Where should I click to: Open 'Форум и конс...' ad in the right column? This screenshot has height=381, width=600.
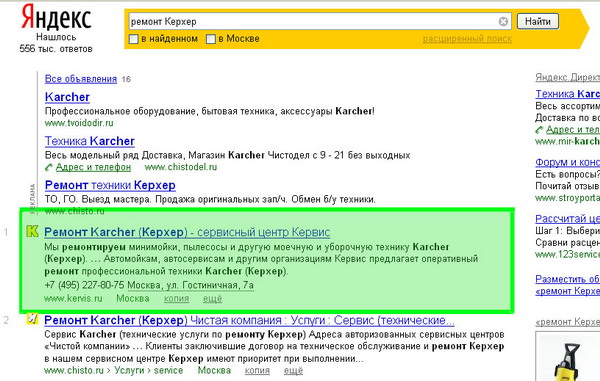pos(567,162)
